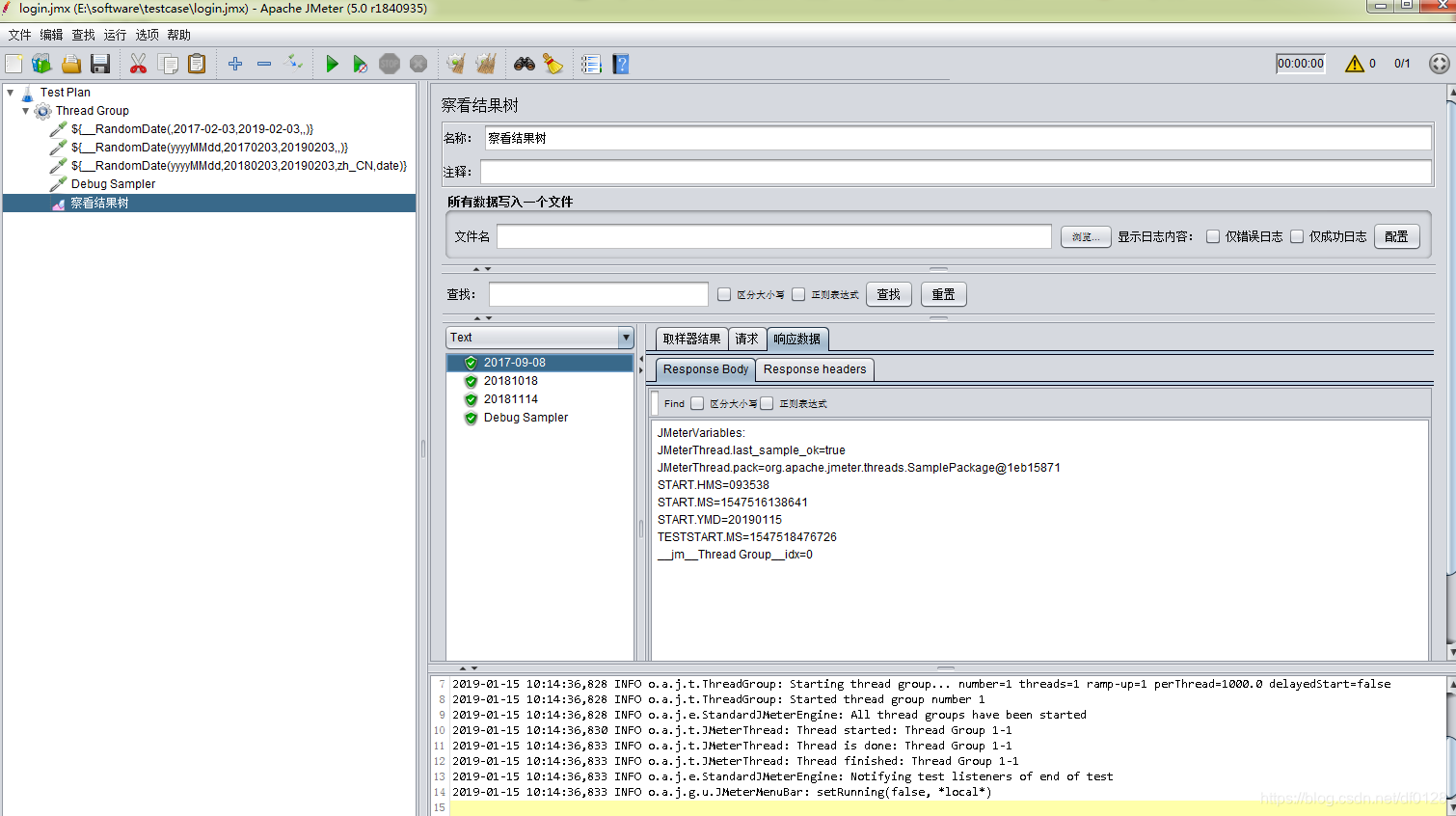Collapse all tree nodes with minus icon

tap(264, 64)
